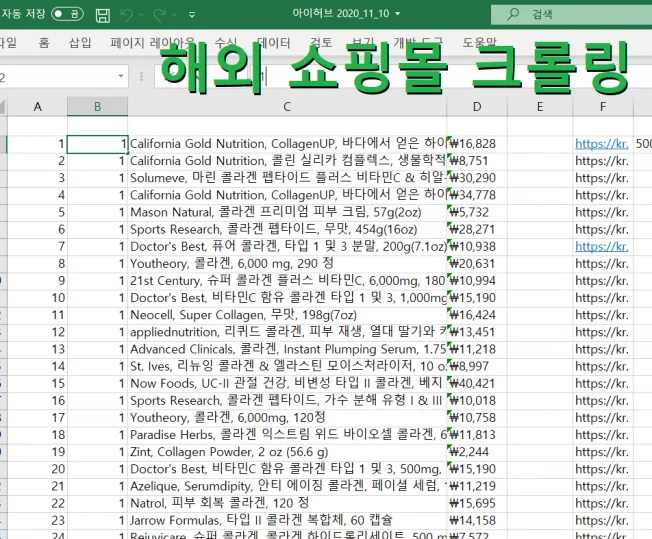The height and width of the screenshot is (539, 652).
Task: Open the https://kr. link beside ₩10,938
Action: (x=602, y=247)
